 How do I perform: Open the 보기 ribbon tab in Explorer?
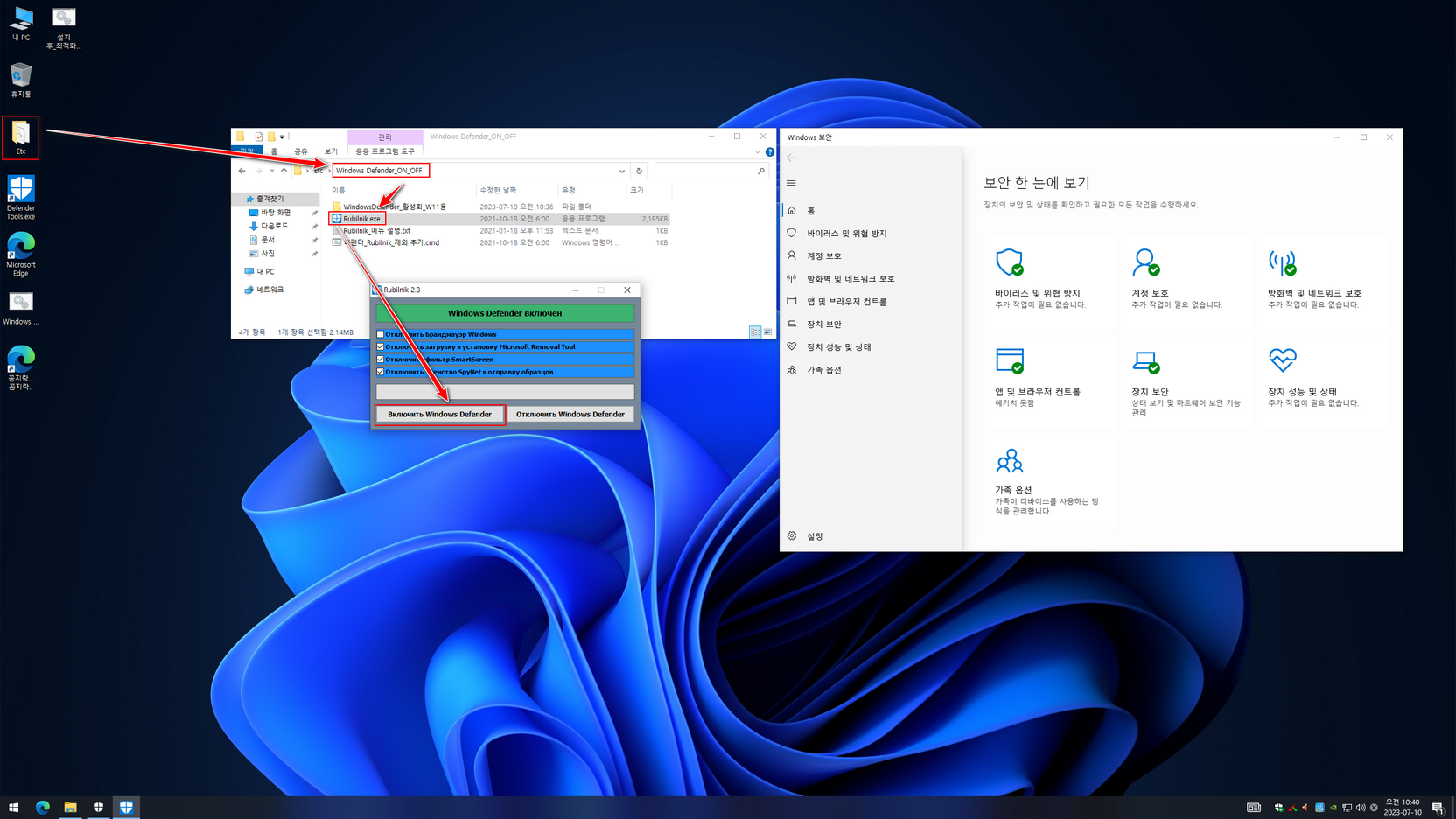click(331, 151)
